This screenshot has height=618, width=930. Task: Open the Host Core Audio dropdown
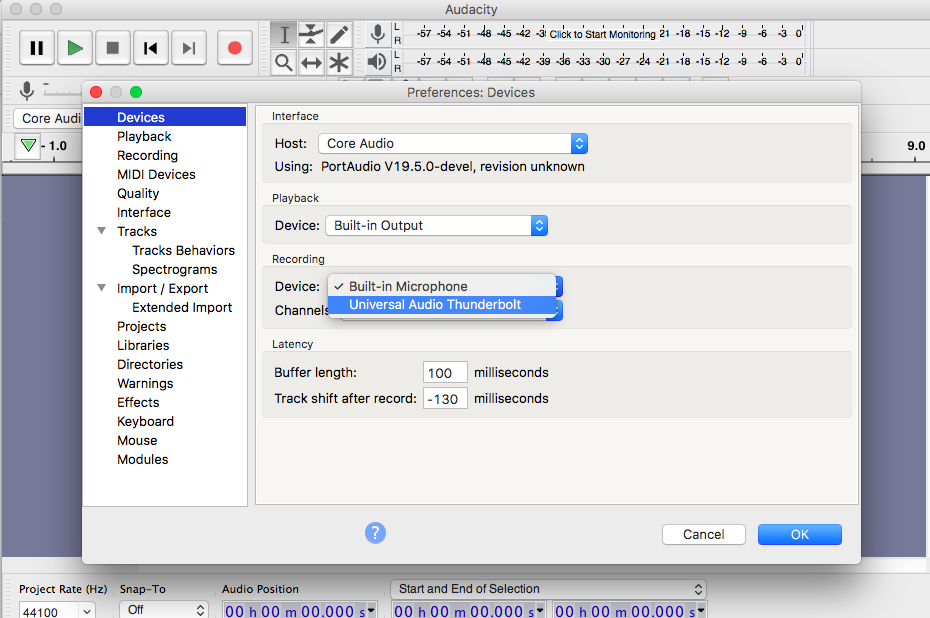click(452, 143)
